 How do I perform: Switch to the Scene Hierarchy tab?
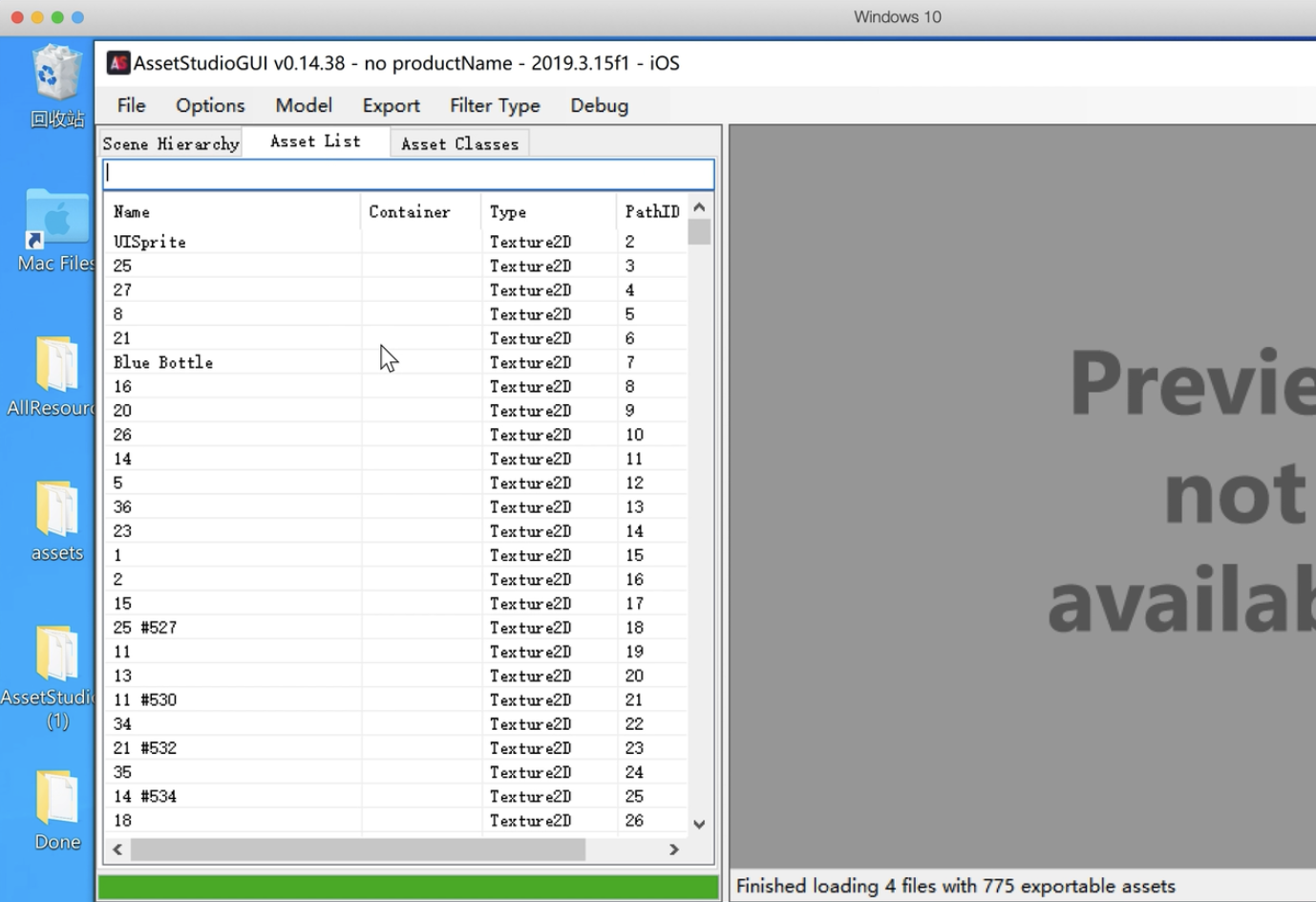pos(171,143)
